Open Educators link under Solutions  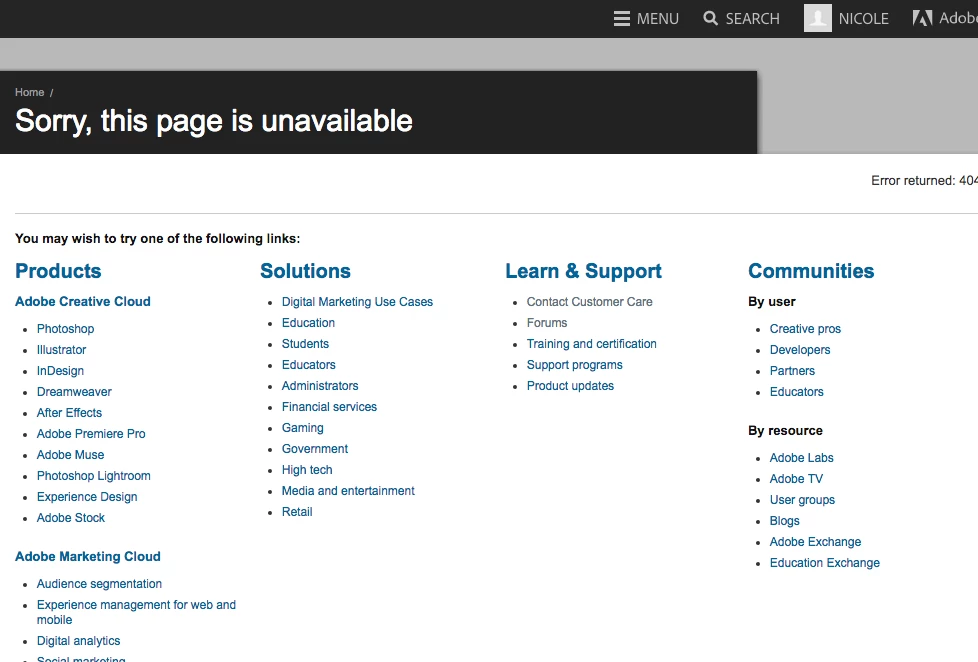coord(309,365)
